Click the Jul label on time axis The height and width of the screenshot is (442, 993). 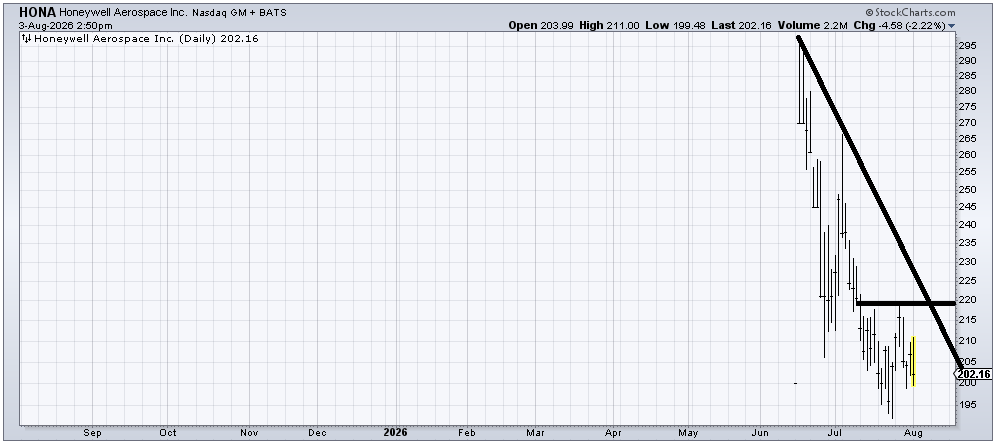(x=835, y=433)
